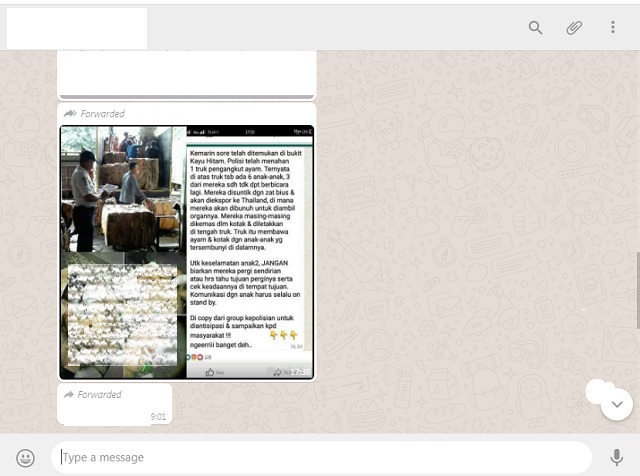The image size is (640, 476).
Task: Click the 'Forwarded' label above the image
Action: point(102,114)
